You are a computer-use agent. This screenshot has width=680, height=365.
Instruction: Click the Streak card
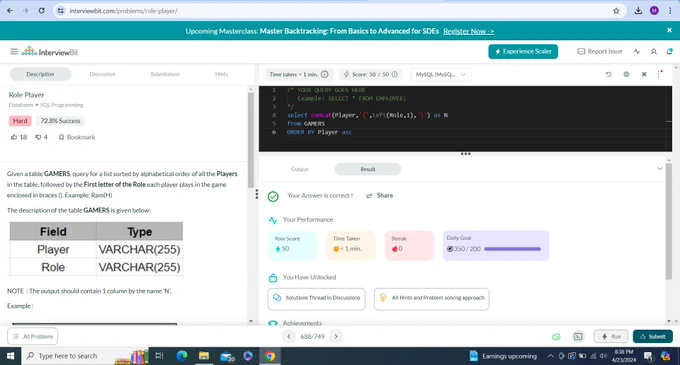pyautogui.click(x=409, y=245)
